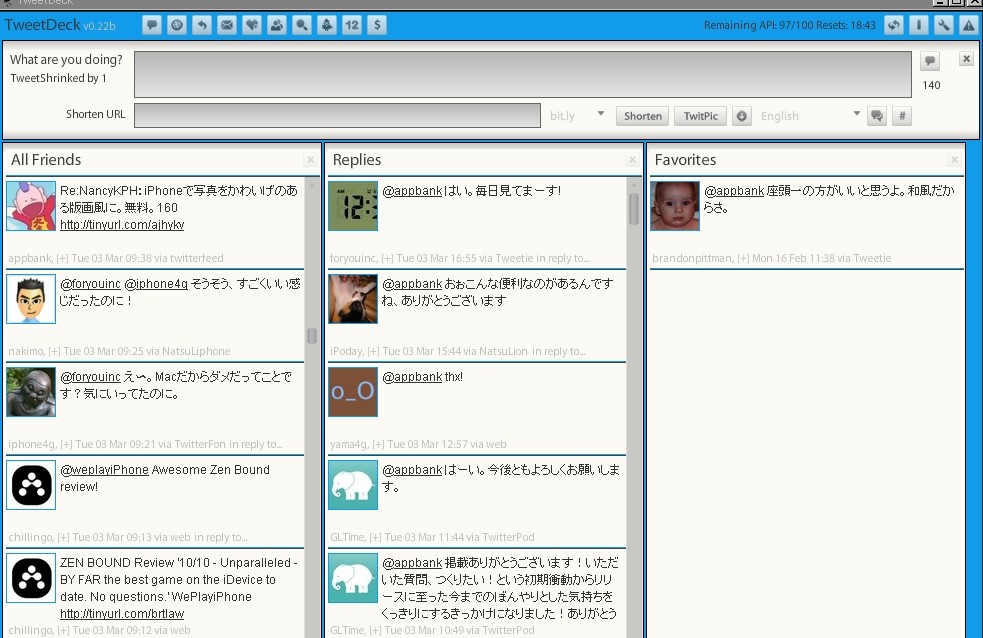
Task: Open the http://tinyurl.com/brtlaw link
Action: tap(122, 614)
